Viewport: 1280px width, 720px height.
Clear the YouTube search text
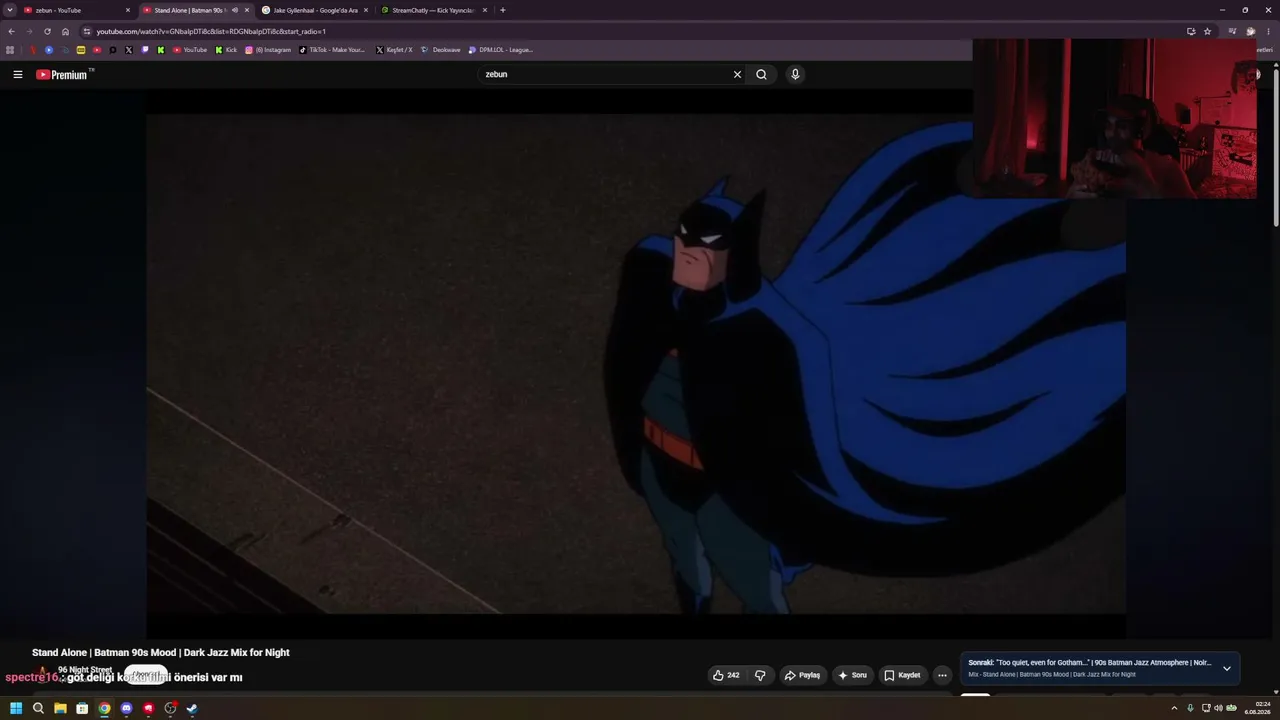coord(737,74)
